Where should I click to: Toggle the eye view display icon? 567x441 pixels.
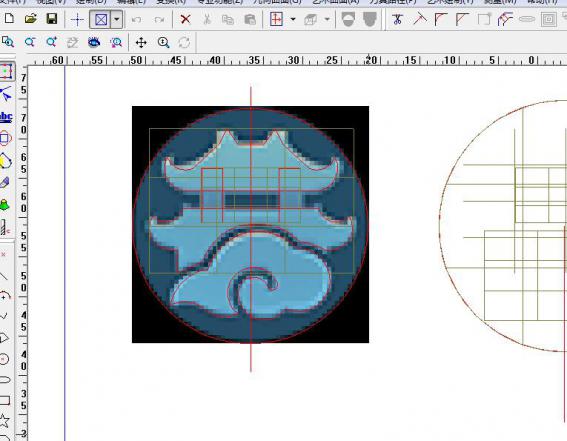coord(94,43)
